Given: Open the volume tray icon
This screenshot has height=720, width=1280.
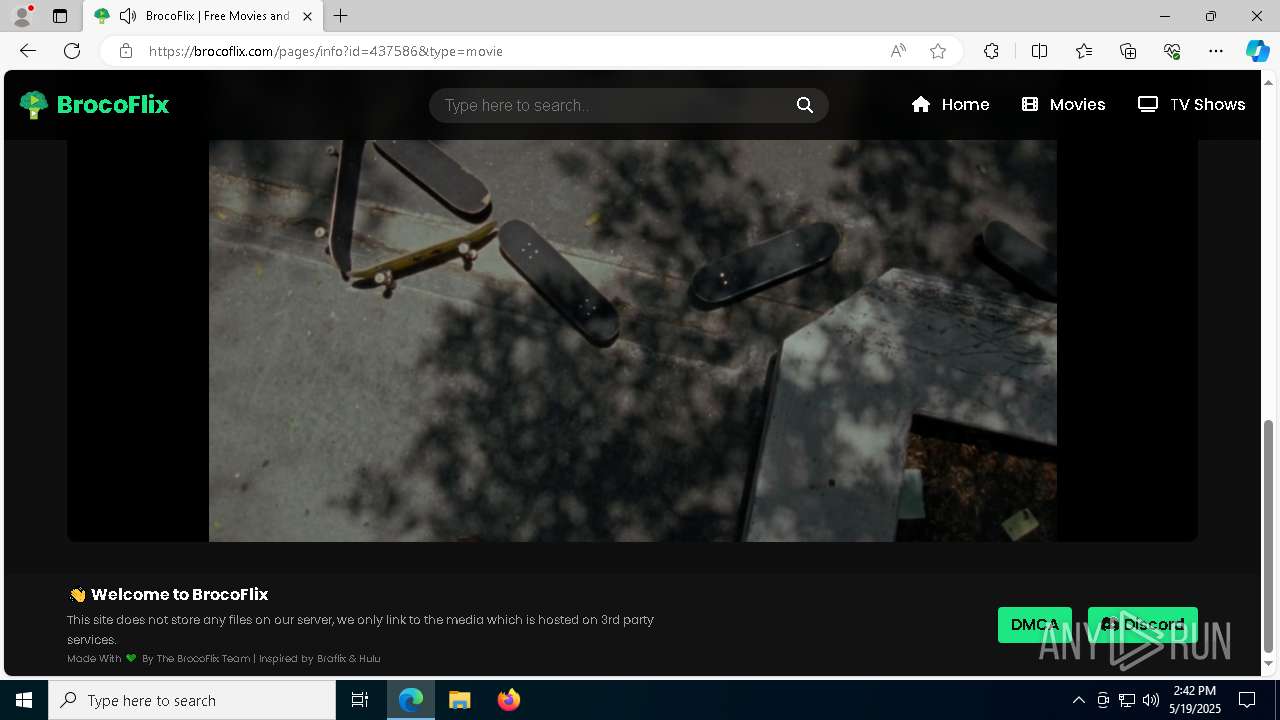Looking at the screenshot, I should click(x=1151, y=700).
